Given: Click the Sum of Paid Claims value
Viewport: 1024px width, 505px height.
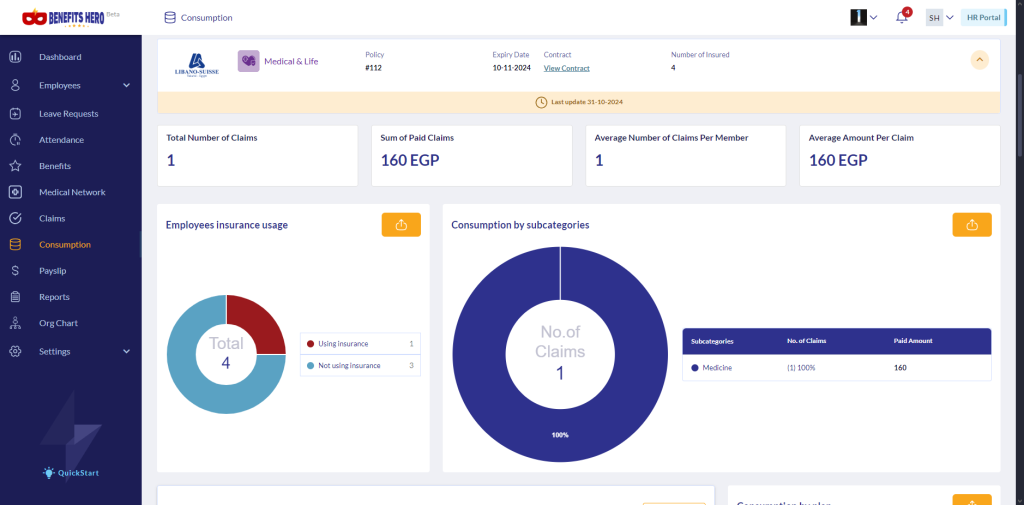Looking at the screenshot, I should click(x=410, y=160).
